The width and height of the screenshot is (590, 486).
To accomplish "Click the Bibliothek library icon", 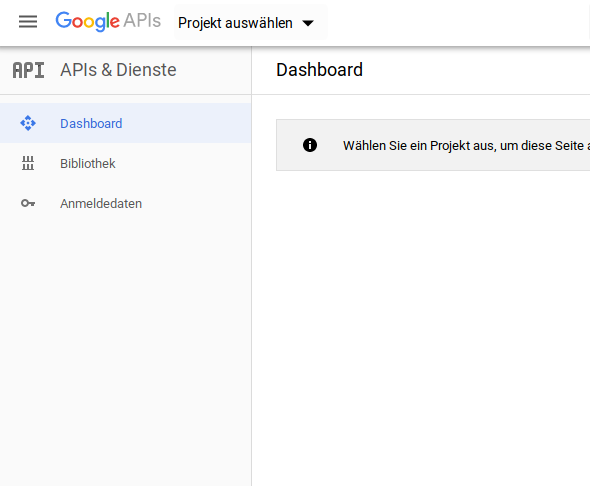I will [28, 163].
